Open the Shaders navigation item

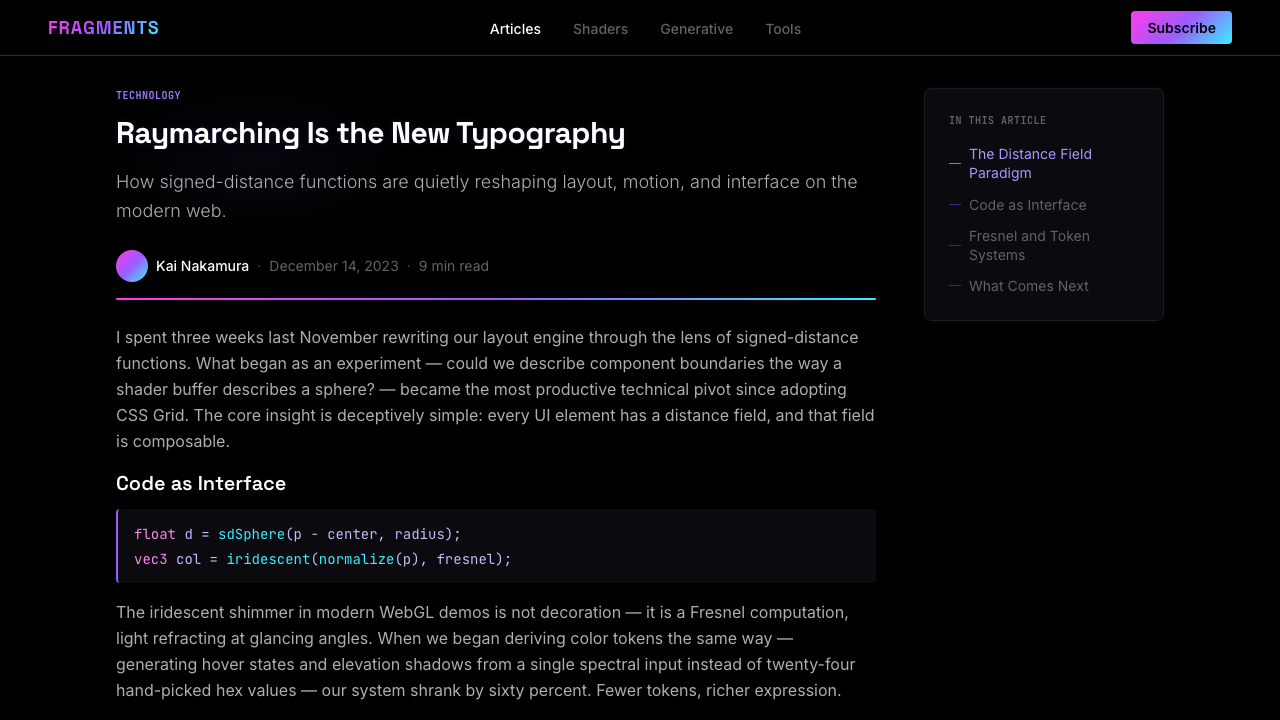pos(600,29)
